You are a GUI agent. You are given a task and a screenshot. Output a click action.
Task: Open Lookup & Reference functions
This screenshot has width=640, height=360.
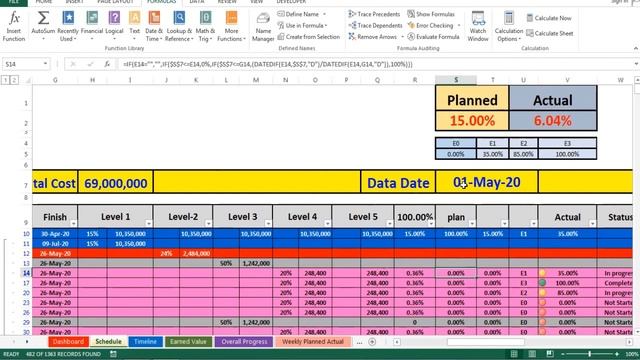point(179,26)
